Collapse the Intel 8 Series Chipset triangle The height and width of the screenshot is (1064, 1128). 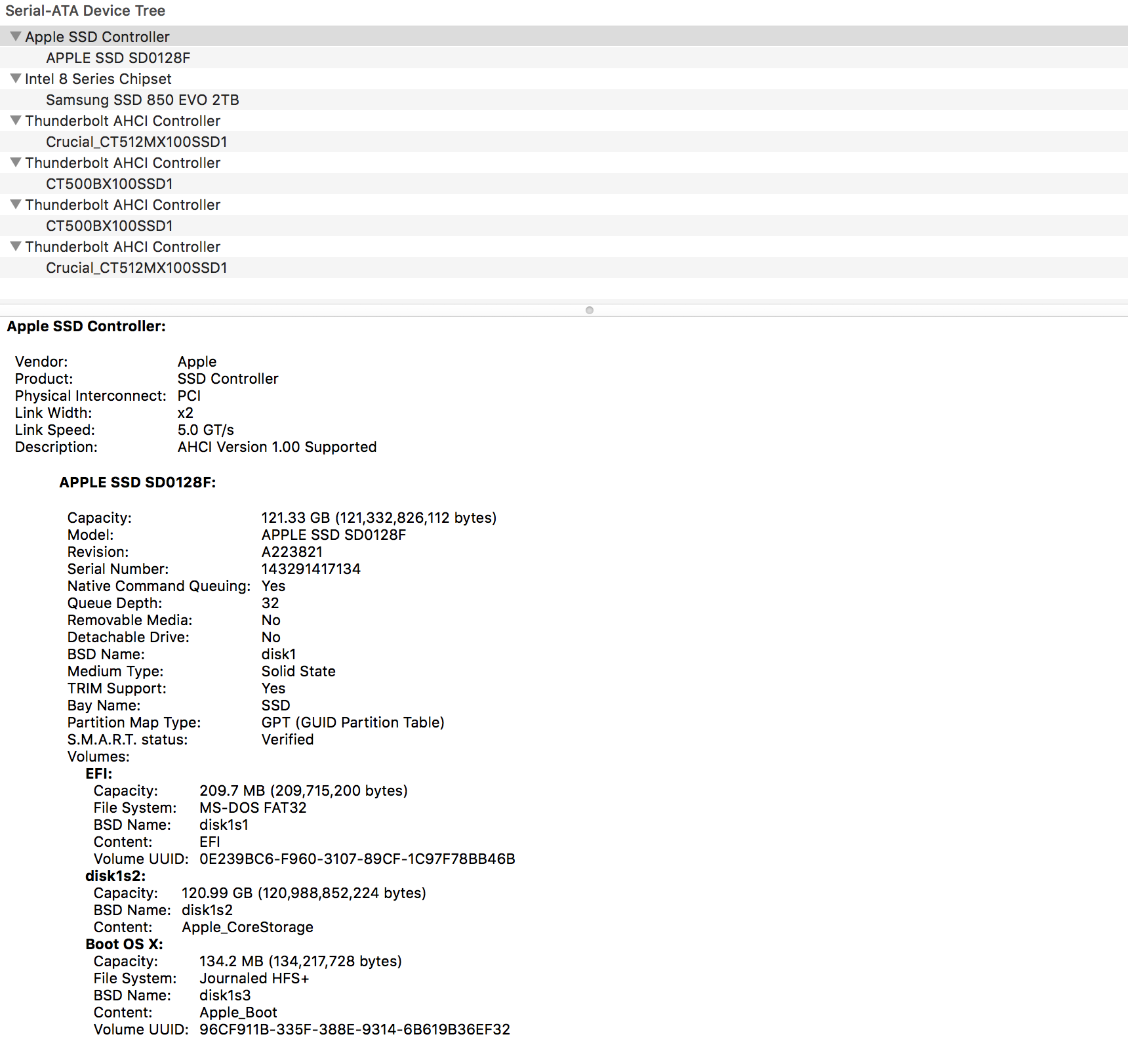tap(16, 78)
